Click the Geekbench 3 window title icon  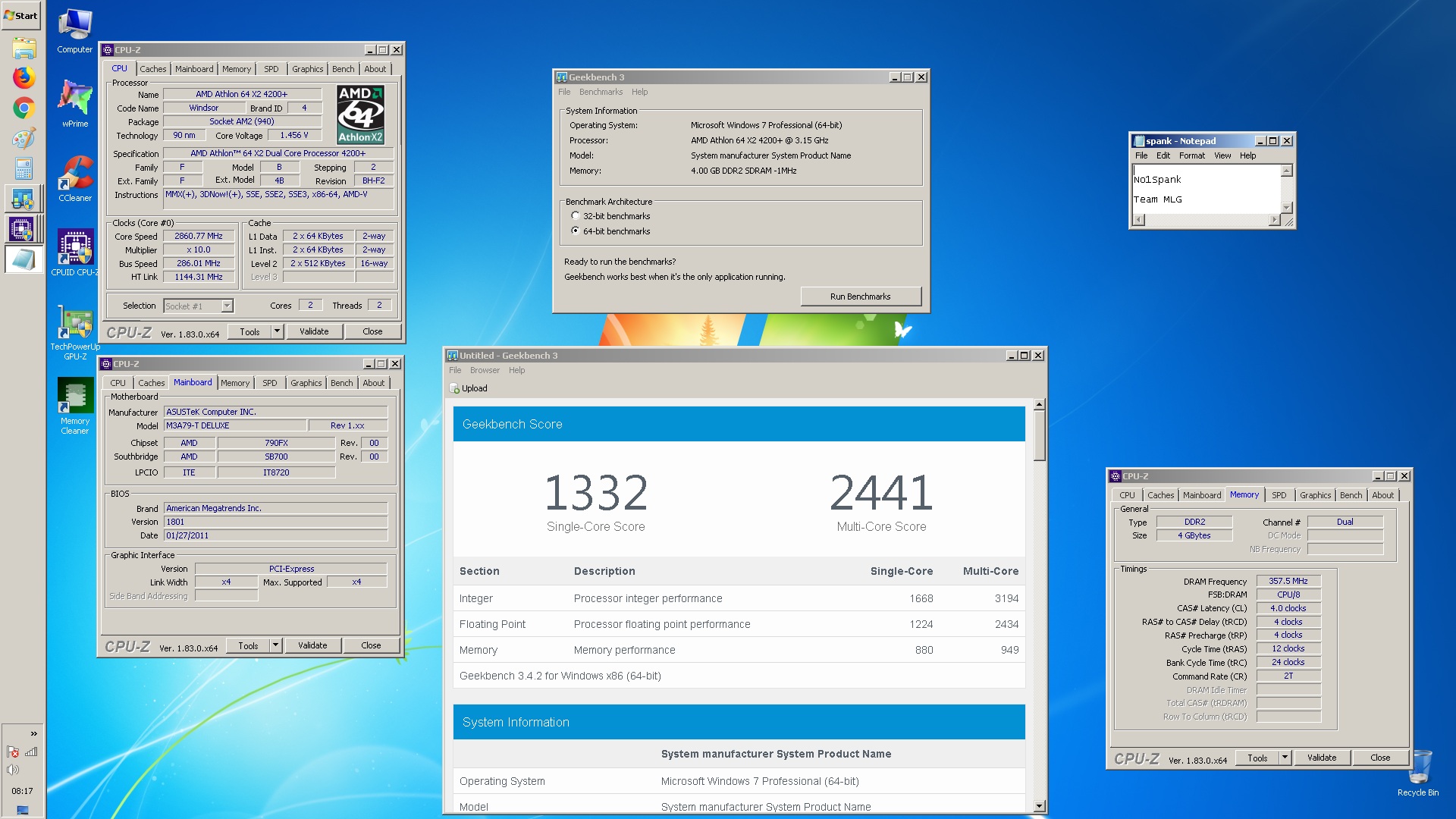tap(562, 77)
